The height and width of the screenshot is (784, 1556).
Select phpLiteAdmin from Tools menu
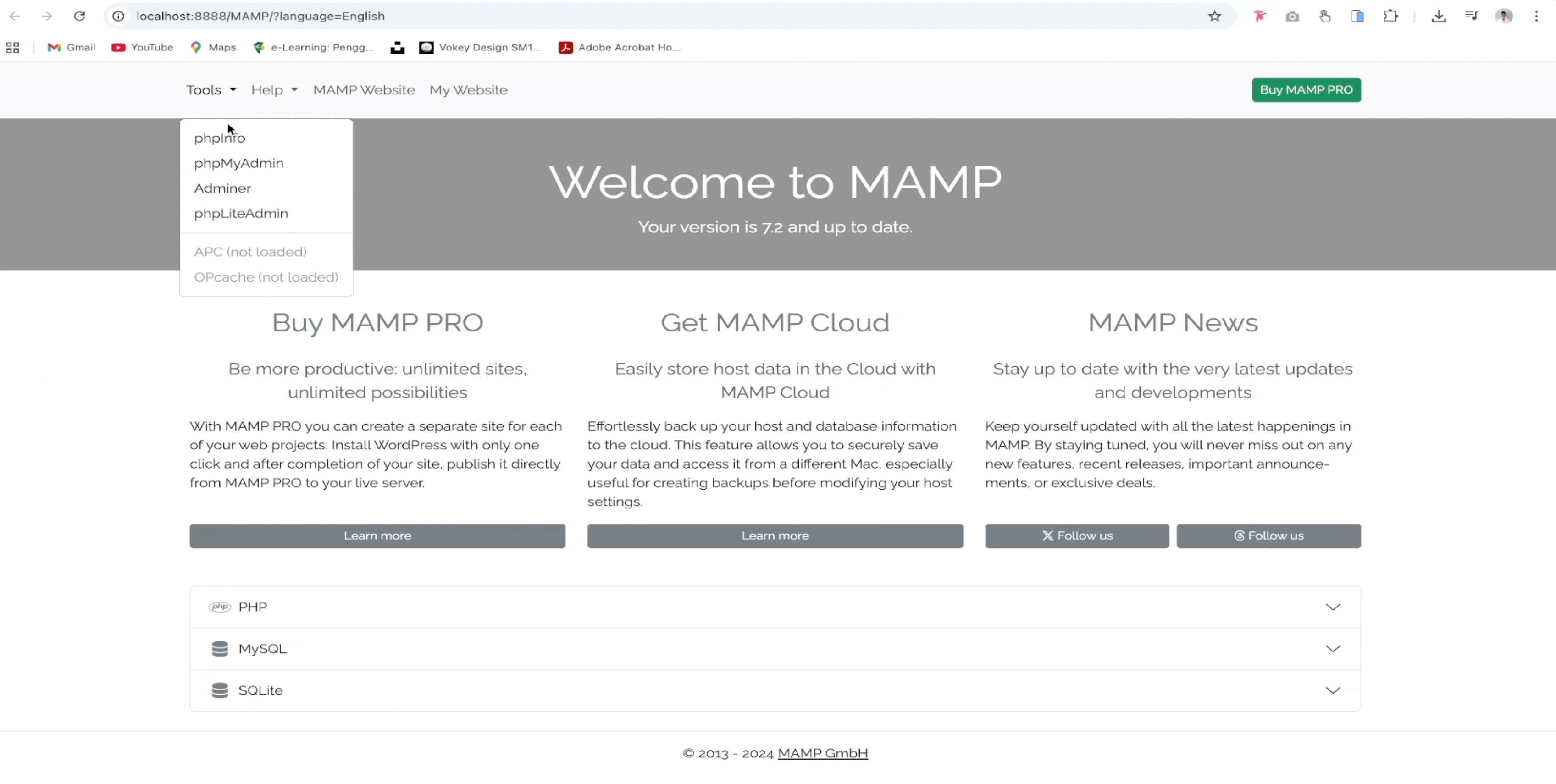pyautogui.click(x=266, y=214)
